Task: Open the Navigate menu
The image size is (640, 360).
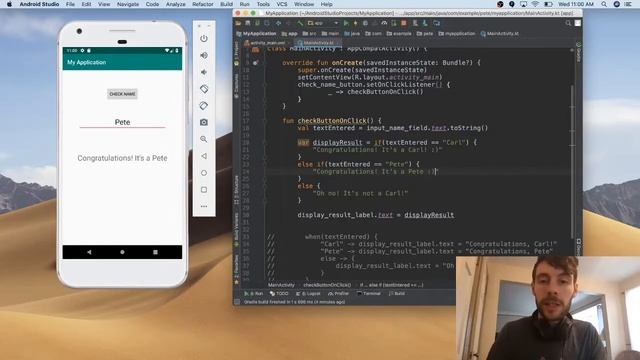Action: tap(128, 4)
